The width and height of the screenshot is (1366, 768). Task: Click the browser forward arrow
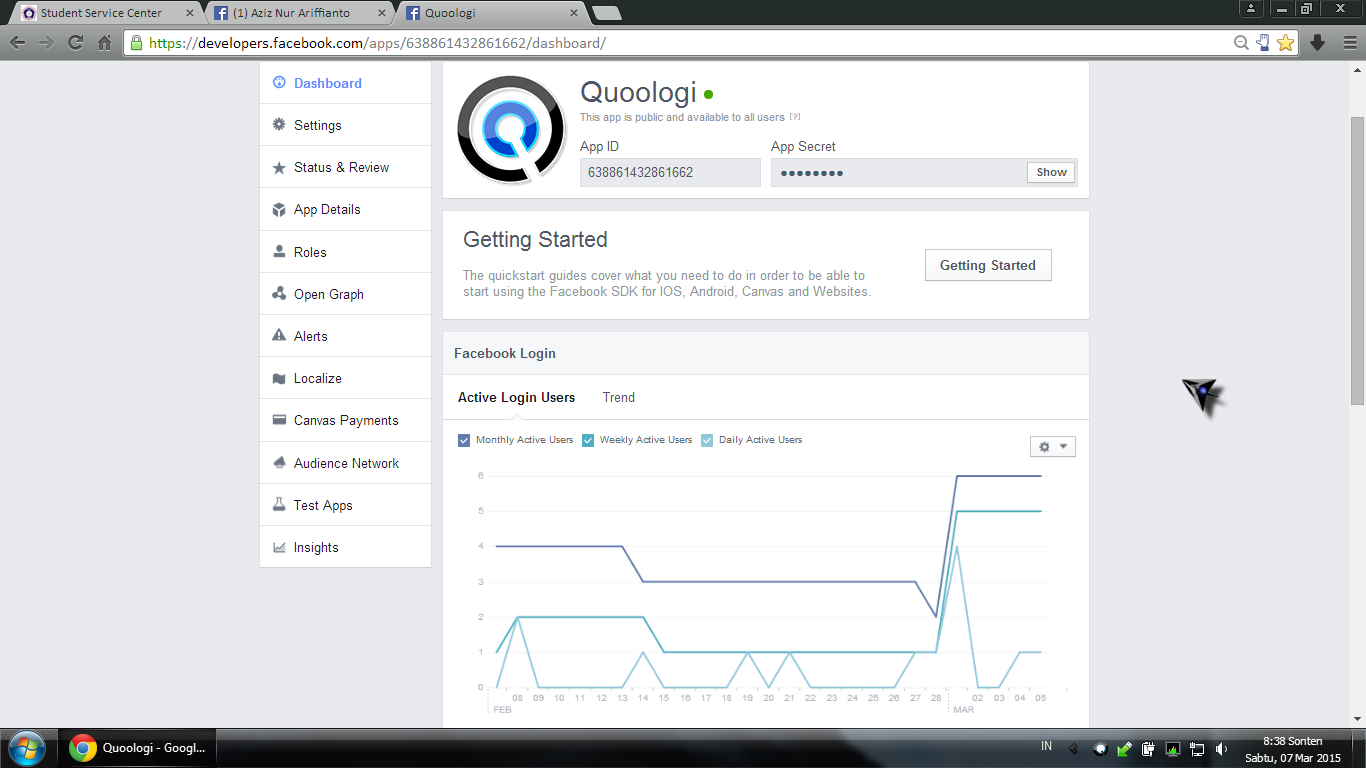click(x=46, y=42)
